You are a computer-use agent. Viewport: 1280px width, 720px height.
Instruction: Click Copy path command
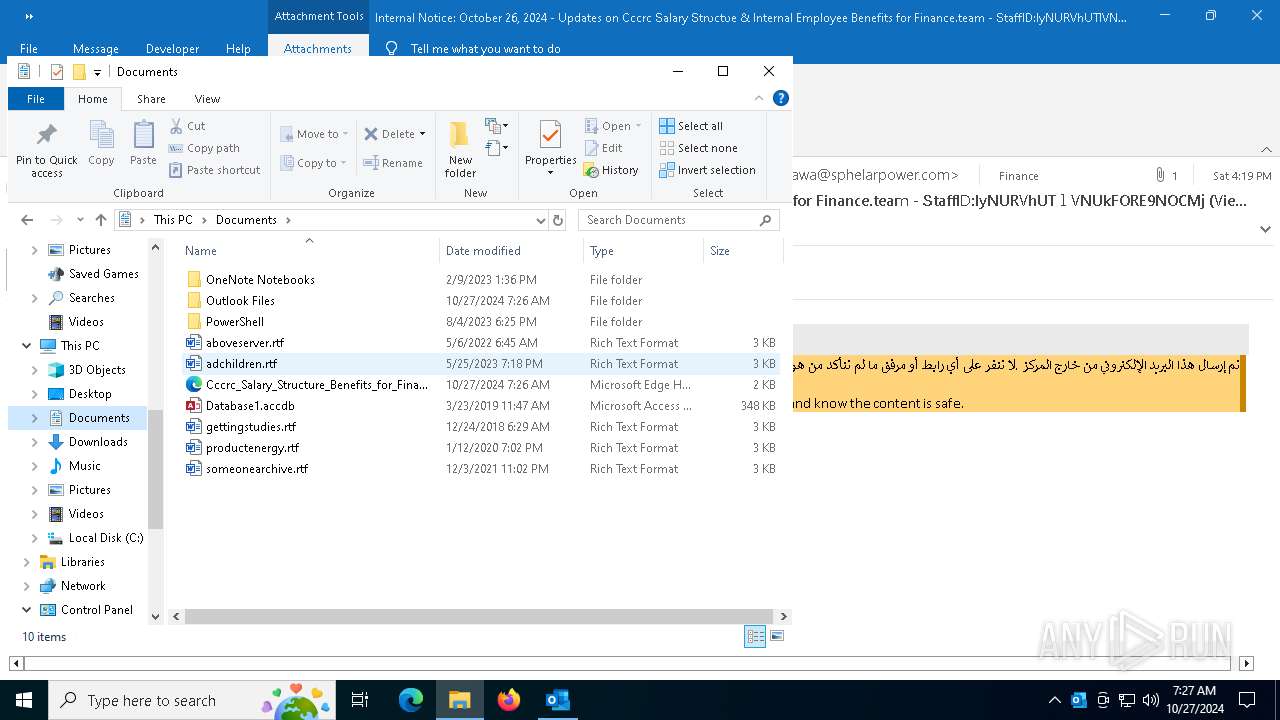point(204,148)
